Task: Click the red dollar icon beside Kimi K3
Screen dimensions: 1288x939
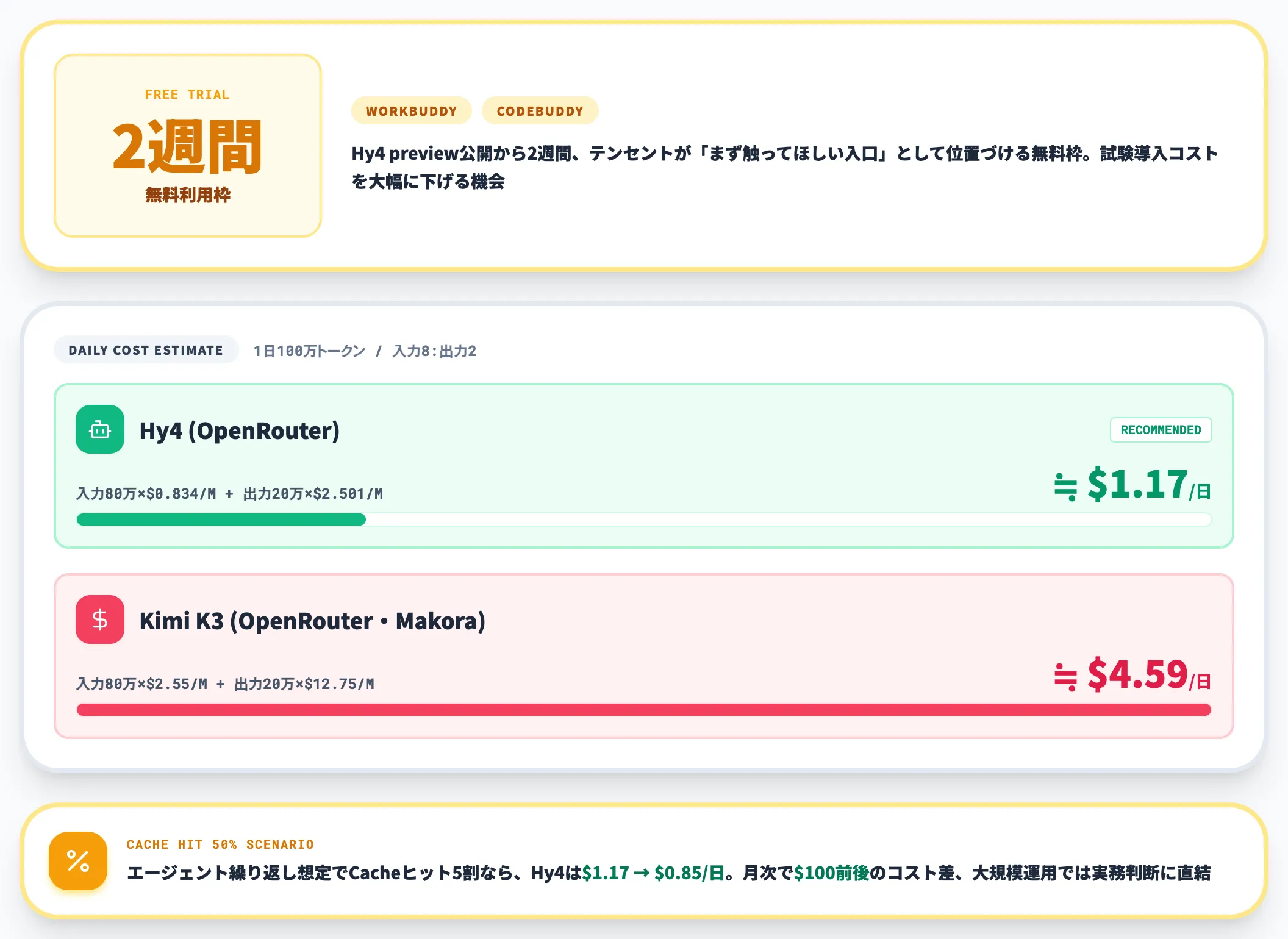Action: coord(100,619)
